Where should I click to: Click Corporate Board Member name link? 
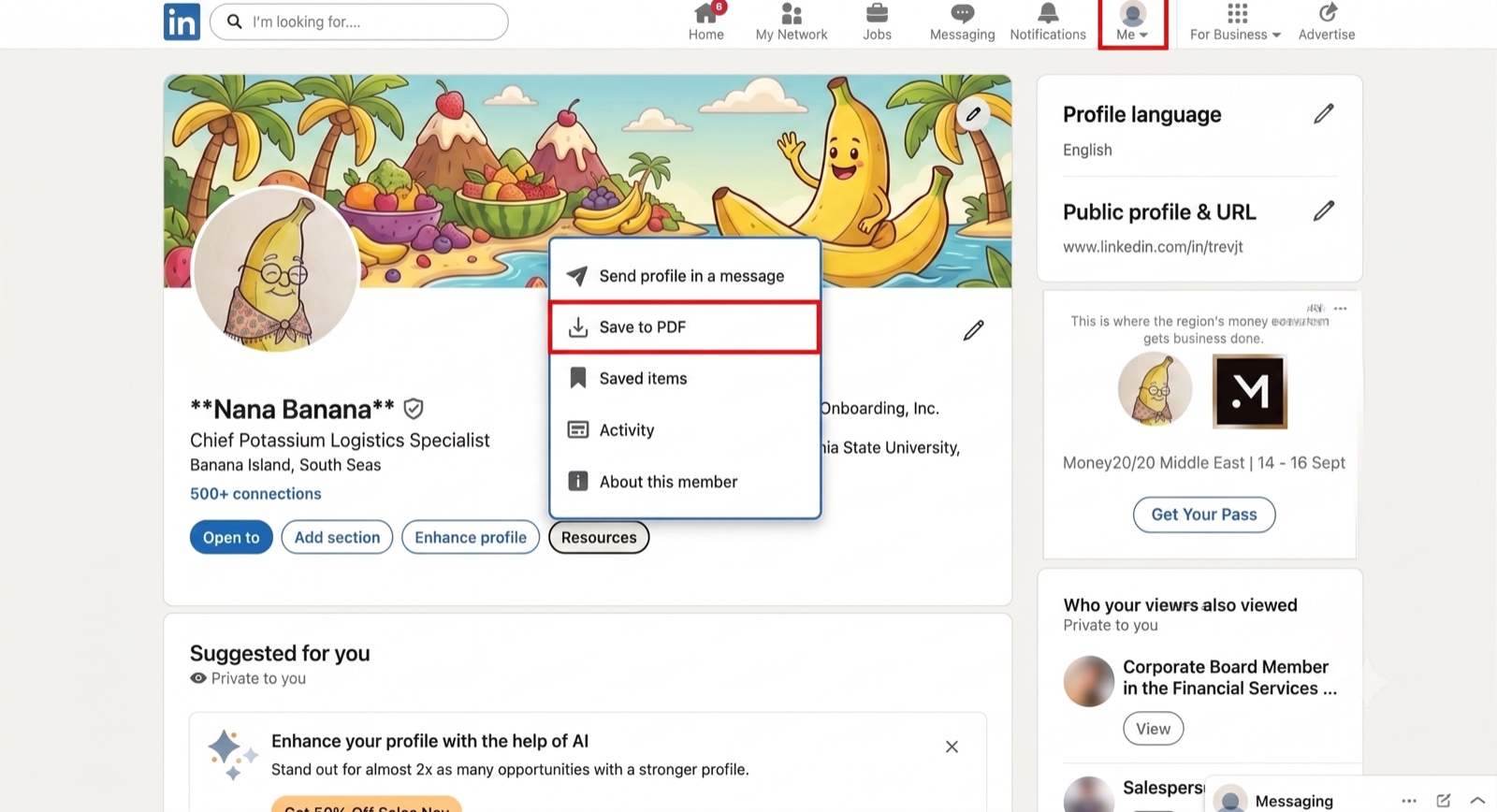tap(1229, 677)
